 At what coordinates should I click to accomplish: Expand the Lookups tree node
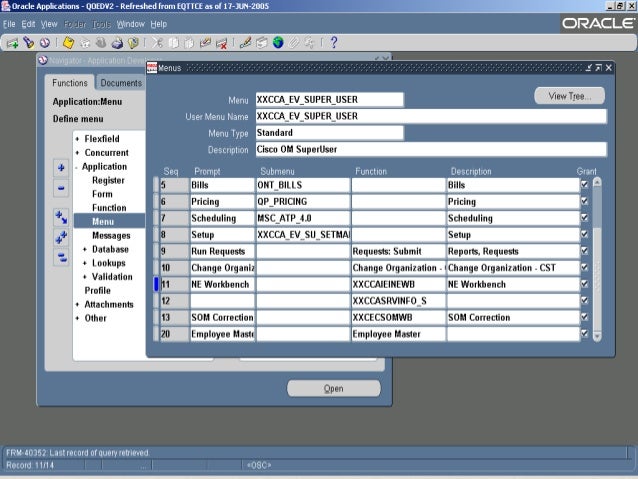click(x=85, y=263)
